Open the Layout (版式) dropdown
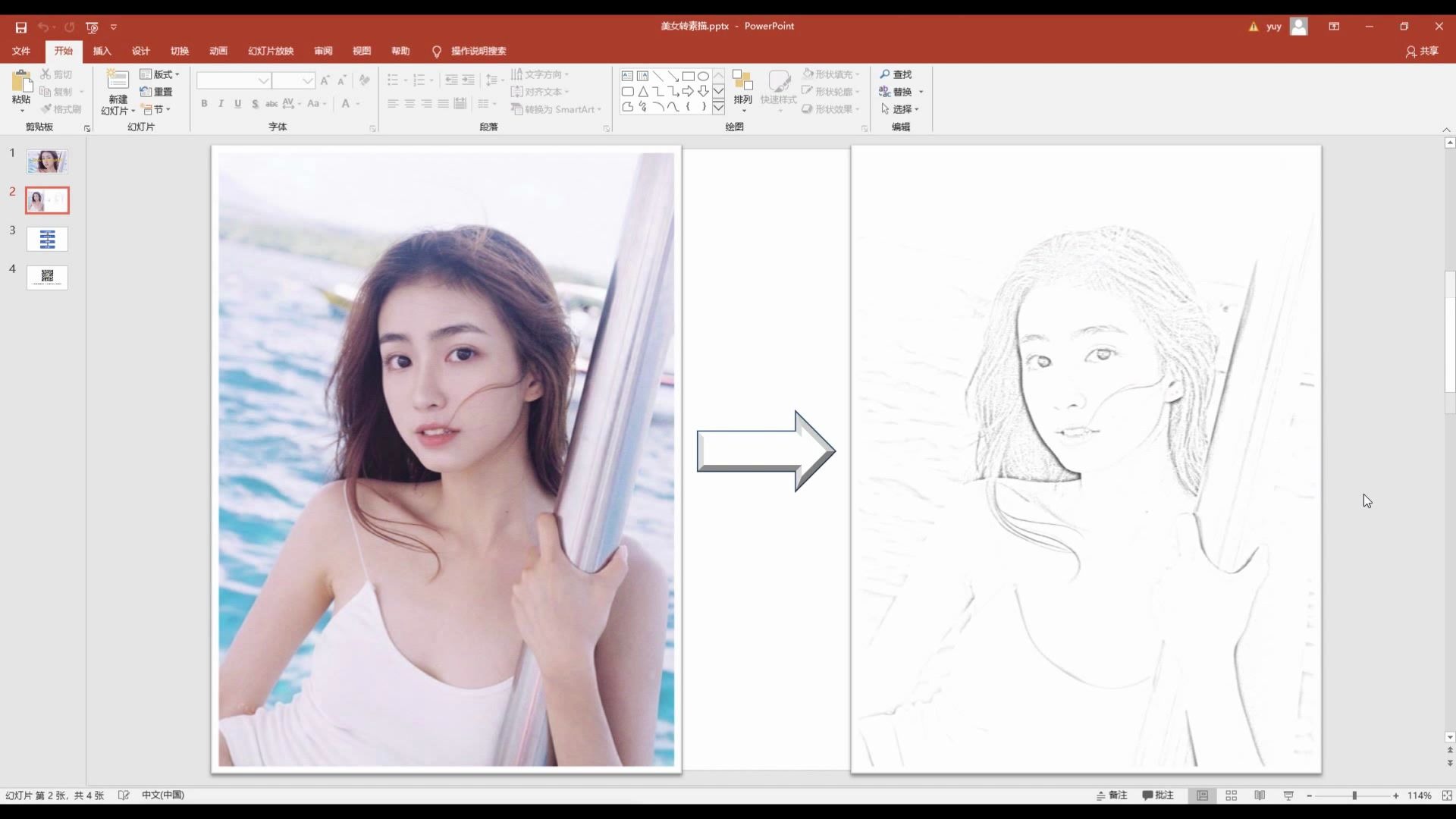 coord(161,74)
